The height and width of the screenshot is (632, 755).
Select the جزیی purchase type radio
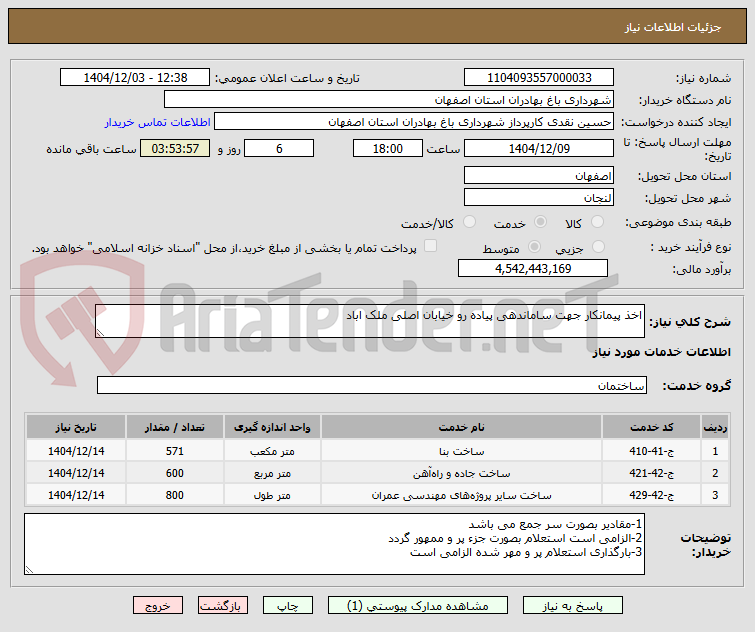[598, 247]
